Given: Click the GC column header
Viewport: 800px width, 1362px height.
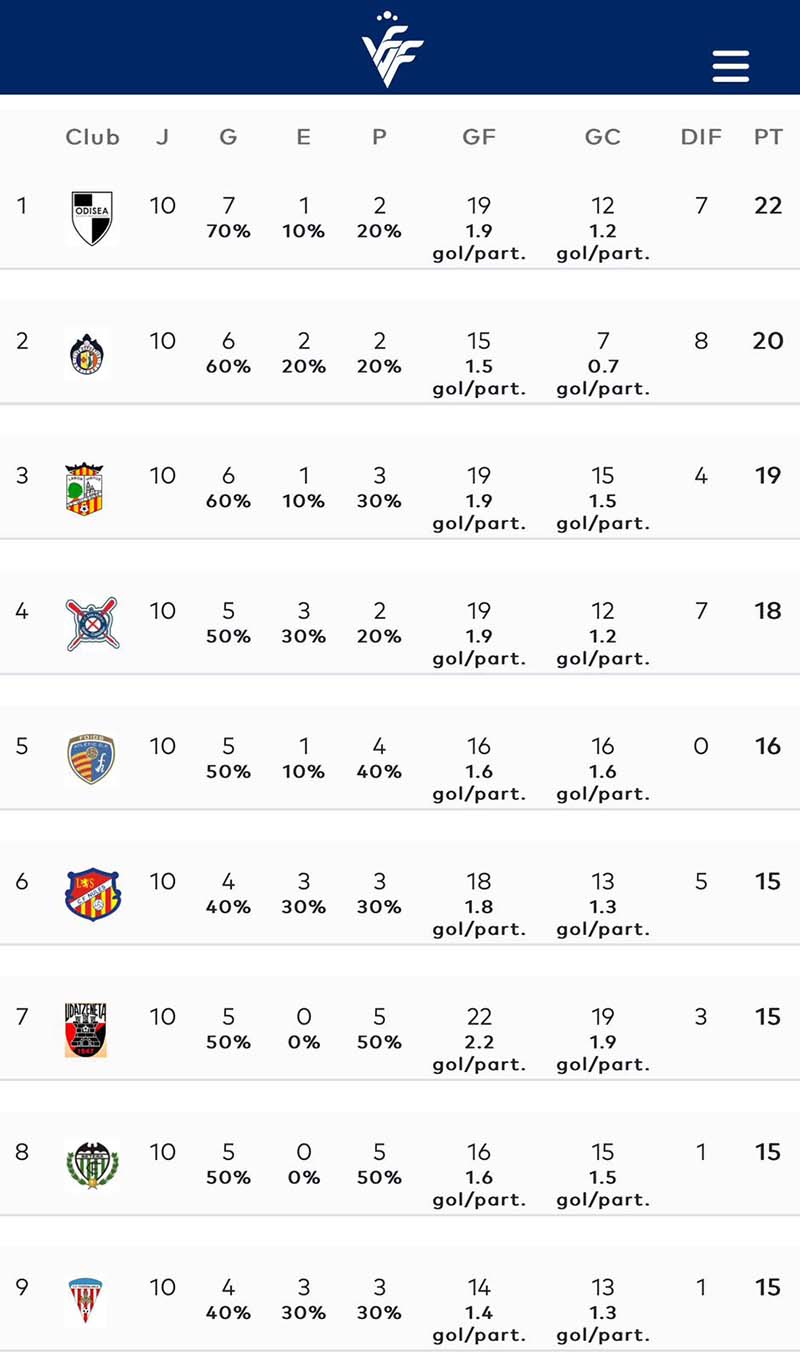Looking at the screenshot, I should tap(603, 137).
